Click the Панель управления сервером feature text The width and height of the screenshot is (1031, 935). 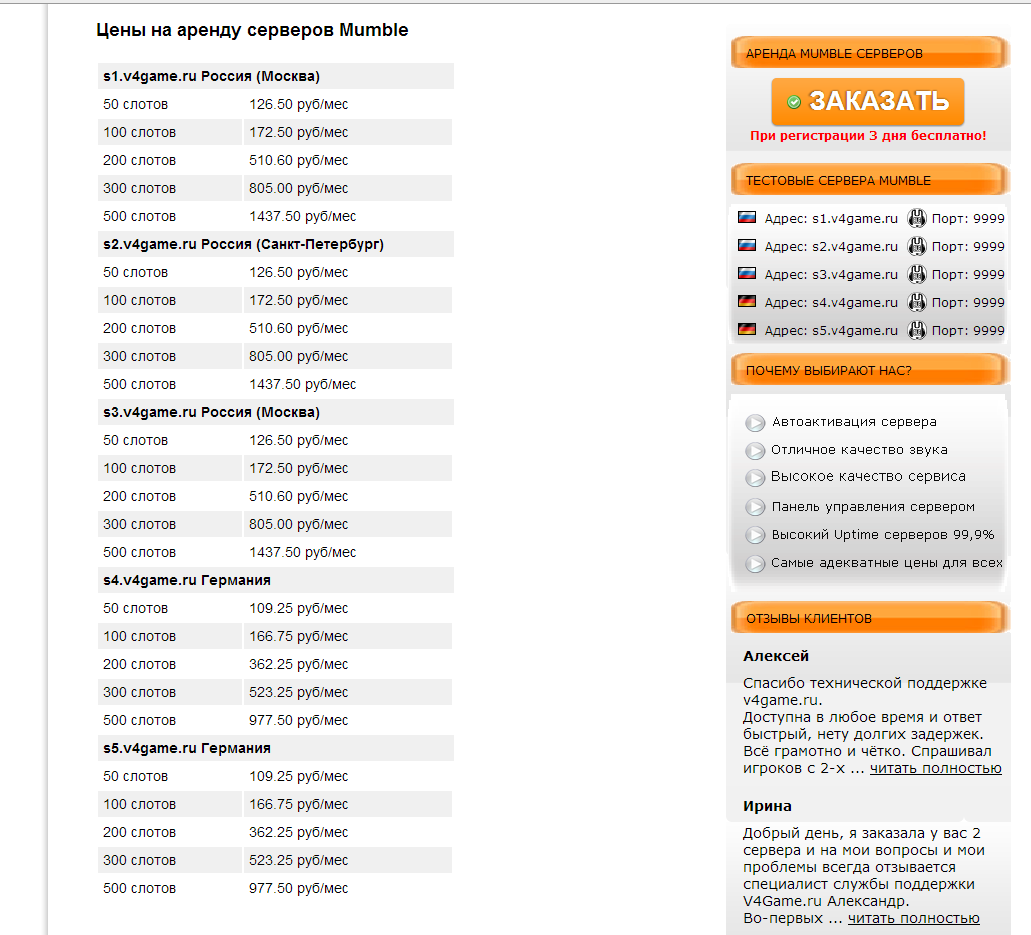[x=873, y=507]
